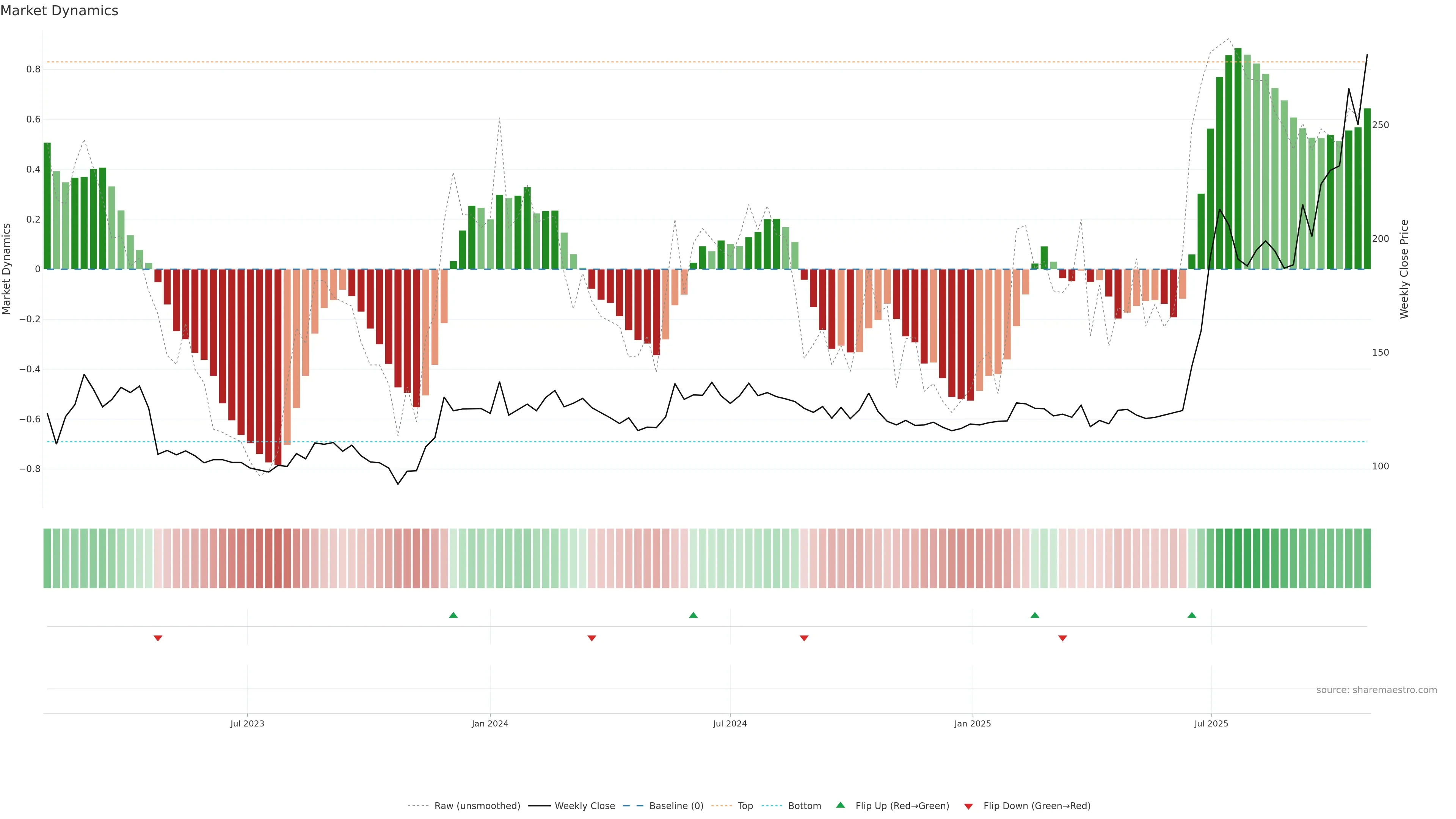This screenshot has height=819, width=1456.
Task: Toggle Flip Down (Green→Red) legend entry
Action: 1037,806
